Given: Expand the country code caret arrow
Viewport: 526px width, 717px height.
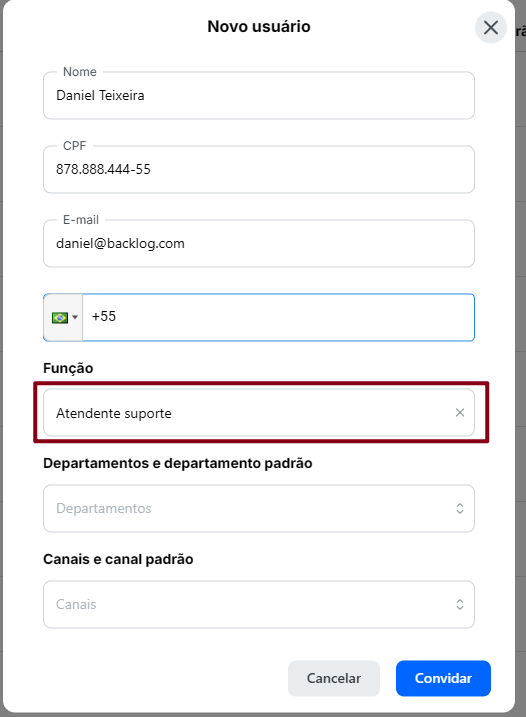Looking at the screenshot, I should click(x=75, y=317).
